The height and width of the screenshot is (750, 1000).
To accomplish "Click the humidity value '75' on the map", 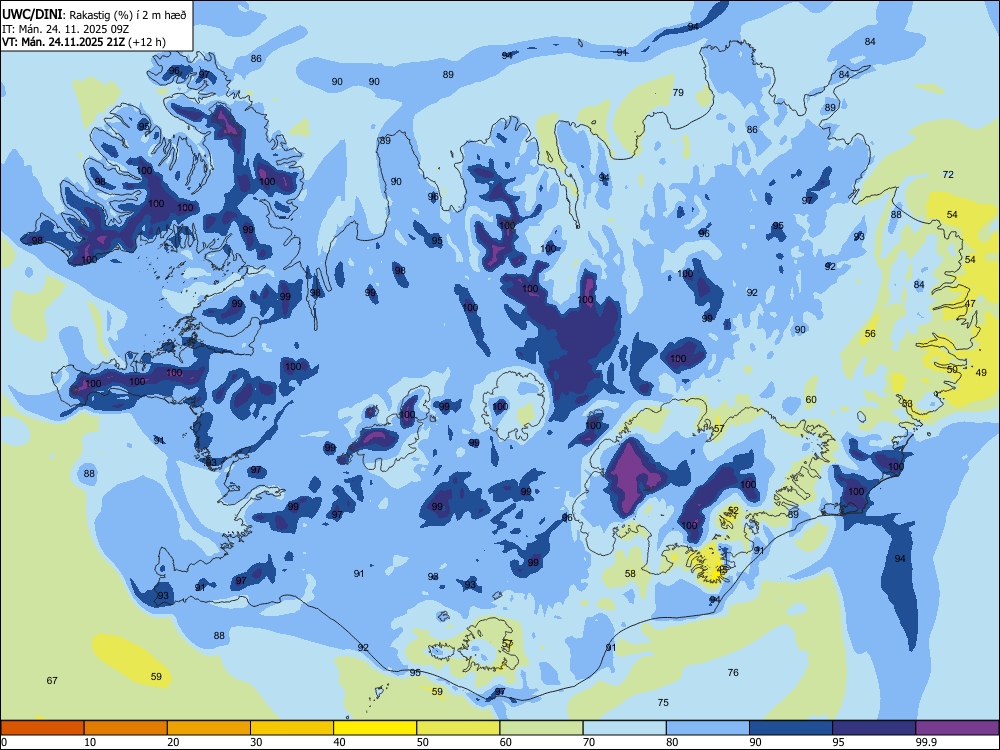I will 663,702.
